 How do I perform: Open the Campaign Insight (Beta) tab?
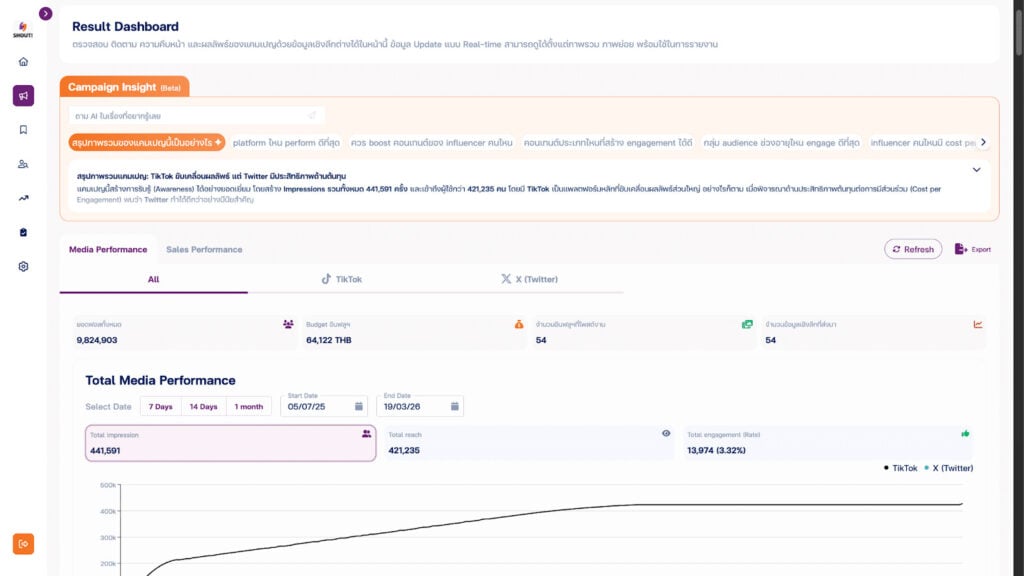(124, 87)
